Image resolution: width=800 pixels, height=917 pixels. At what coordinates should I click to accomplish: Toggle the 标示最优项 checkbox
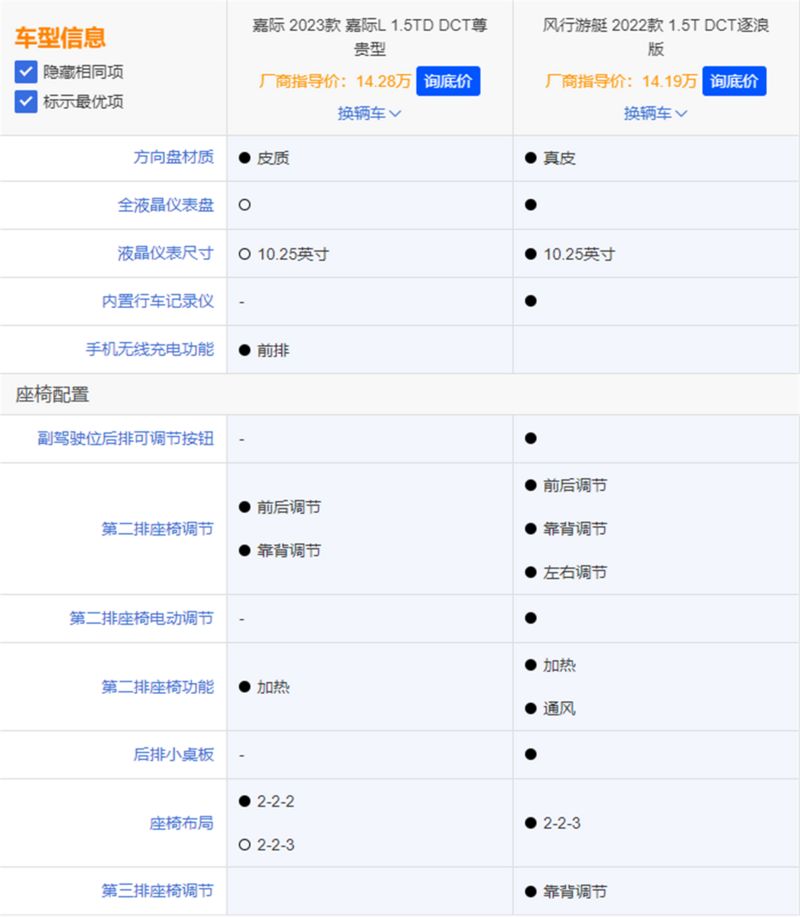click(x=26, y=102)
